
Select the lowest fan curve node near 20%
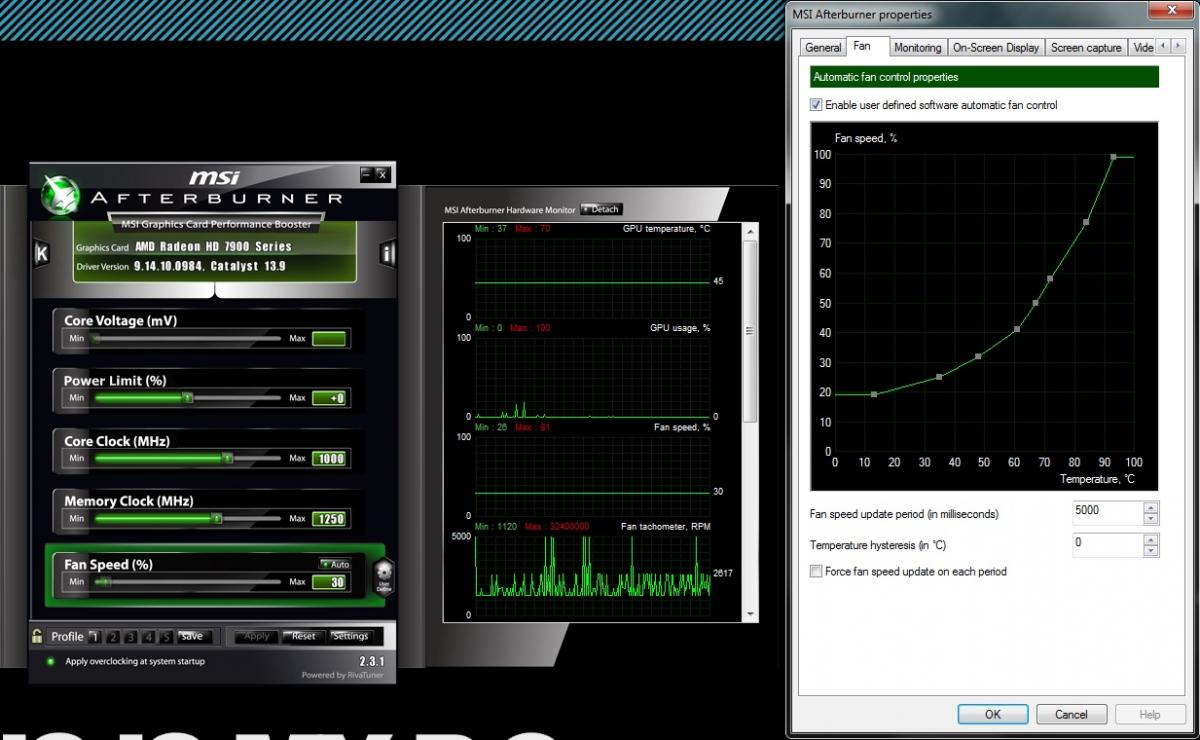coord(874,394)
